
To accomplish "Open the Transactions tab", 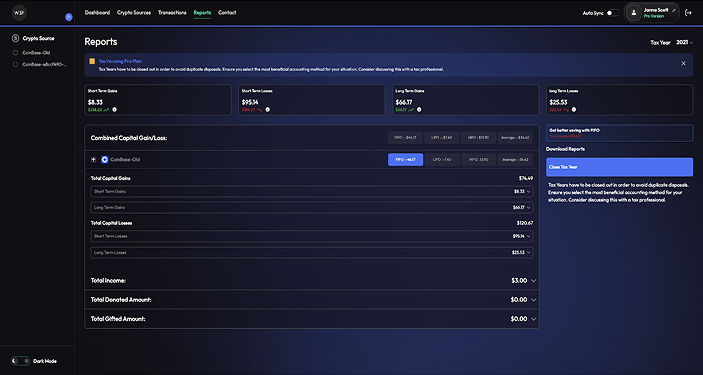I will (172, 13).
